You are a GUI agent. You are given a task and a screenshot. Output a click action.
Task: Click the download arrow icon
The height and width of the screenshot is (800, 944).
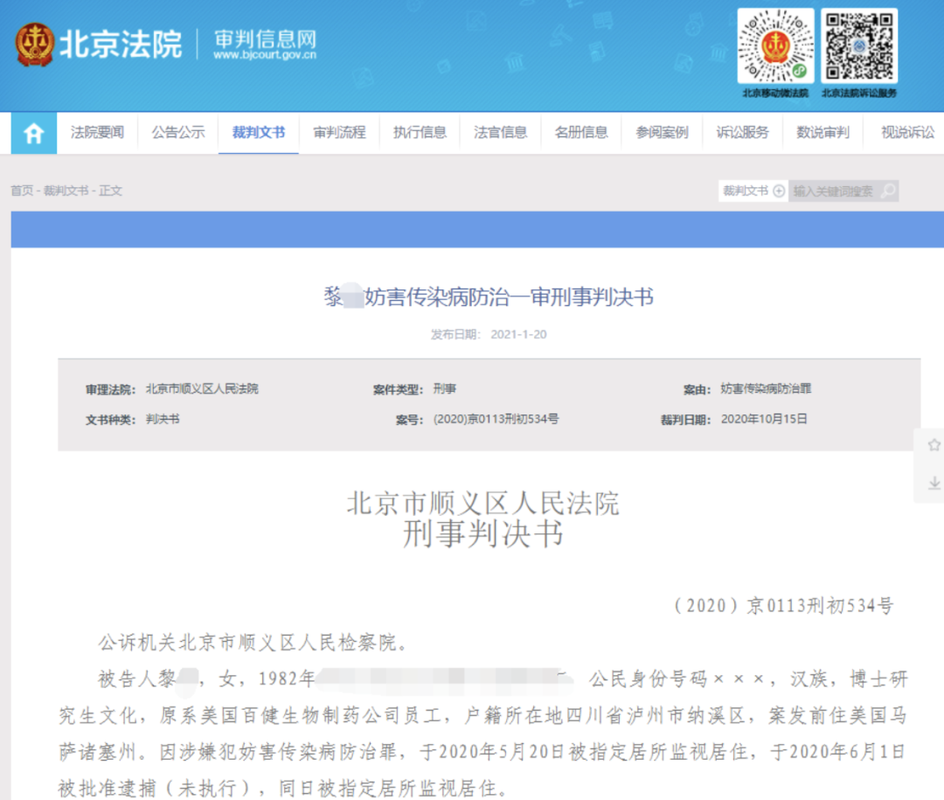click(934, 482)
